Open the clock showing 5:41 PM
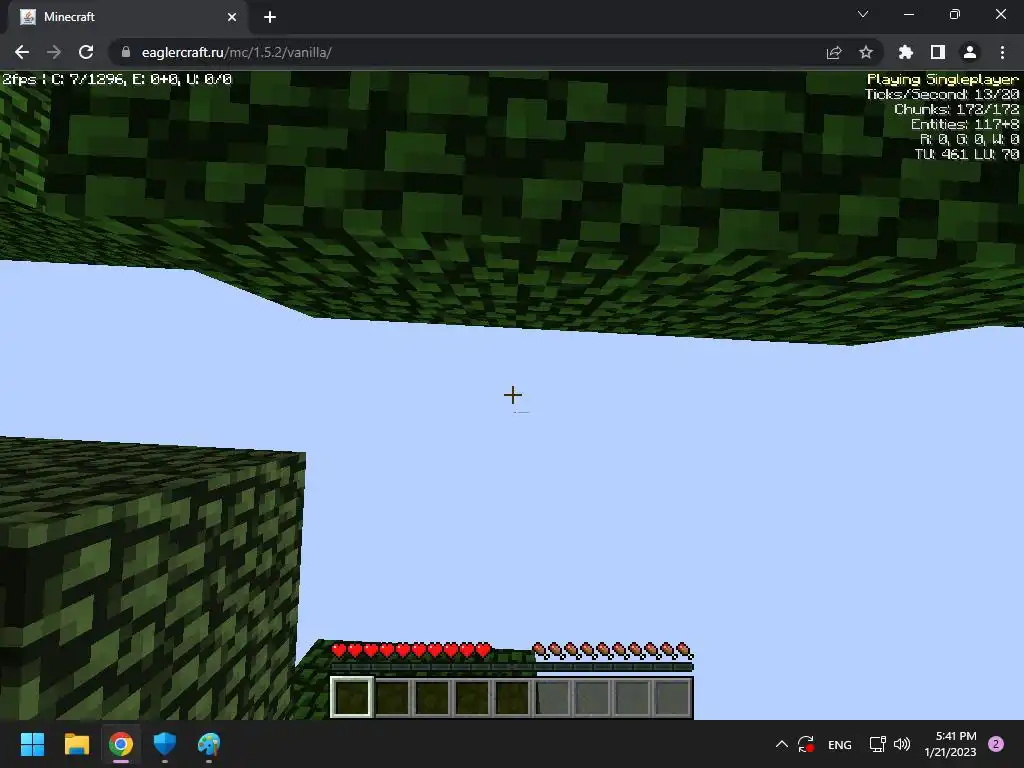The height and width of the screenshot is (768, 1024). coord(950,744)
